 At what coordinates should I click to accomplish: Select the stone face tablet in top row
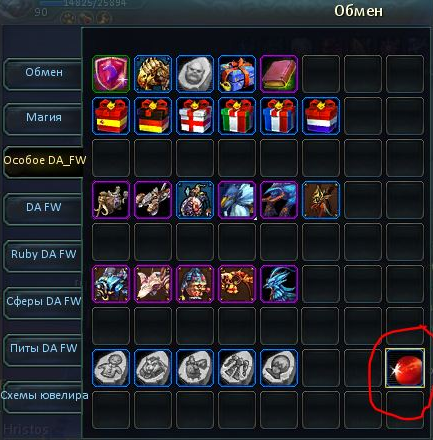(195, 74)
